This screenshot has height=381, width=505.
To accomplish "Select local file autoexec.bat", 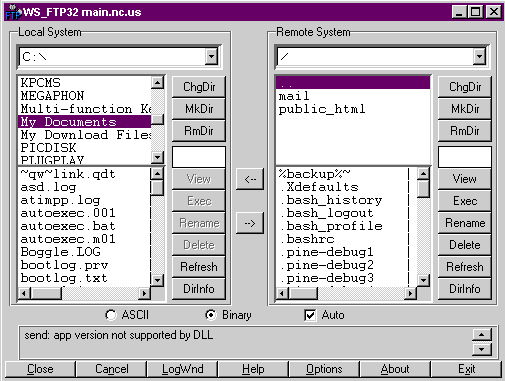I will (84, 226).
